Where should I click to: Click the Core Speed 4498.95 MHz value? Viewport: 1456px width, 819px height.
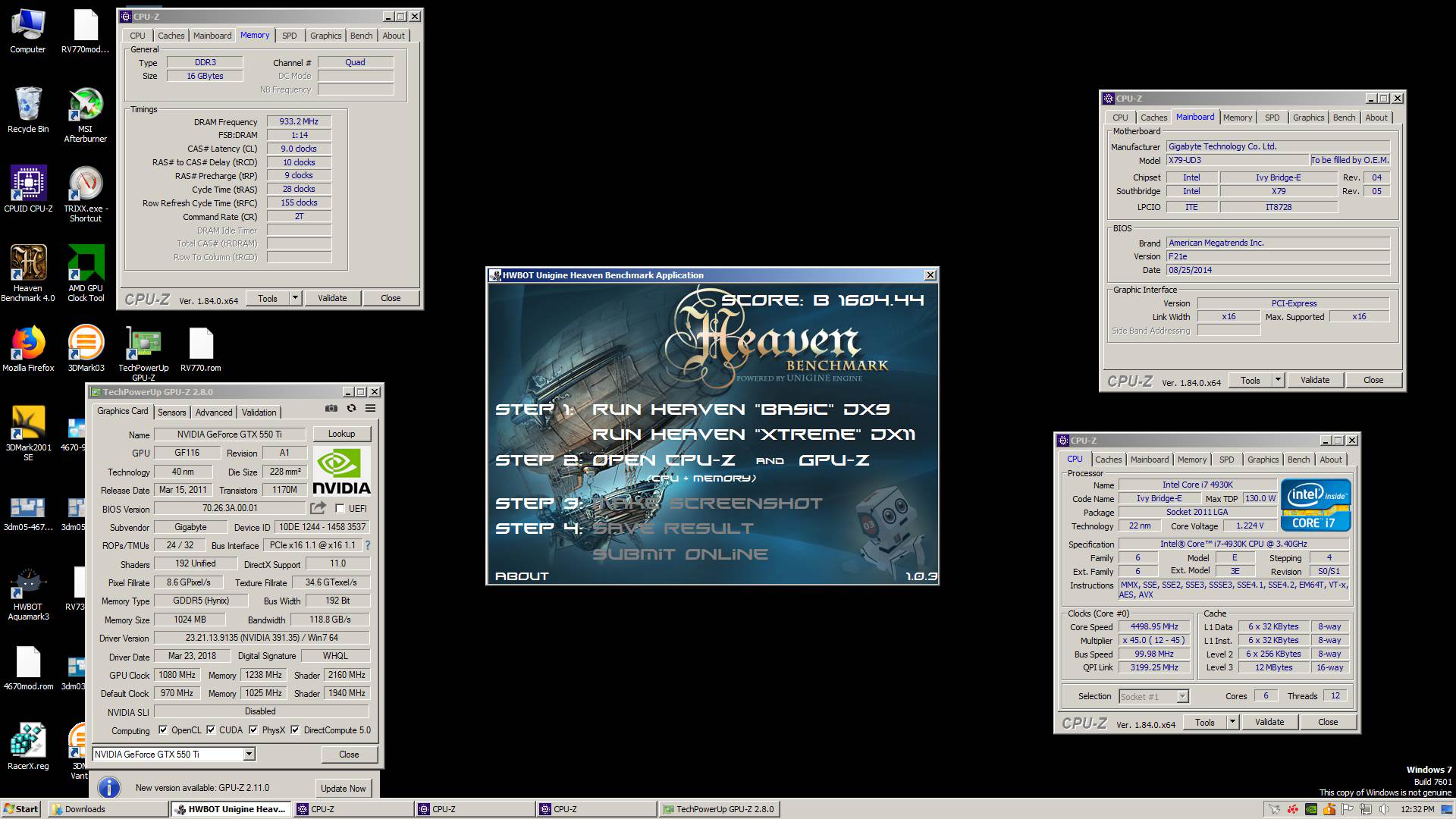point(1154,626)
